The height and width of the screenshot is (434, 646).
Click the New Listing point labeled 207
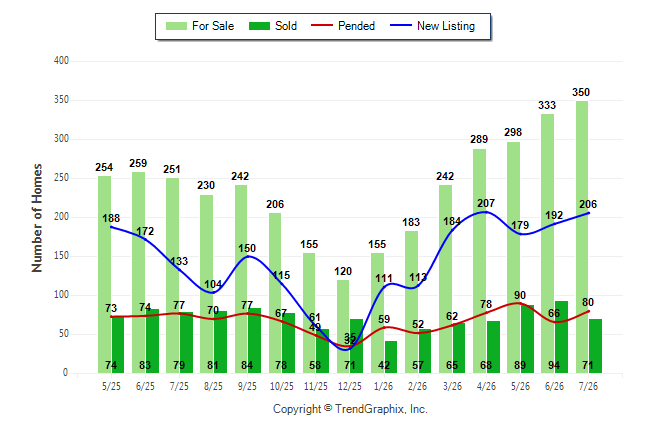[486, 212]
